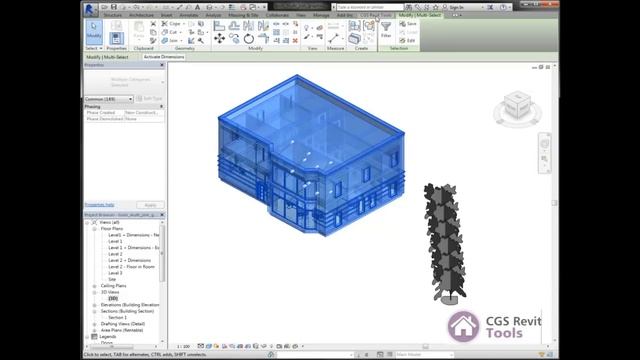Click the Mirror Draw Axis icon
The image size is (640, 360).
click(263, 26)
